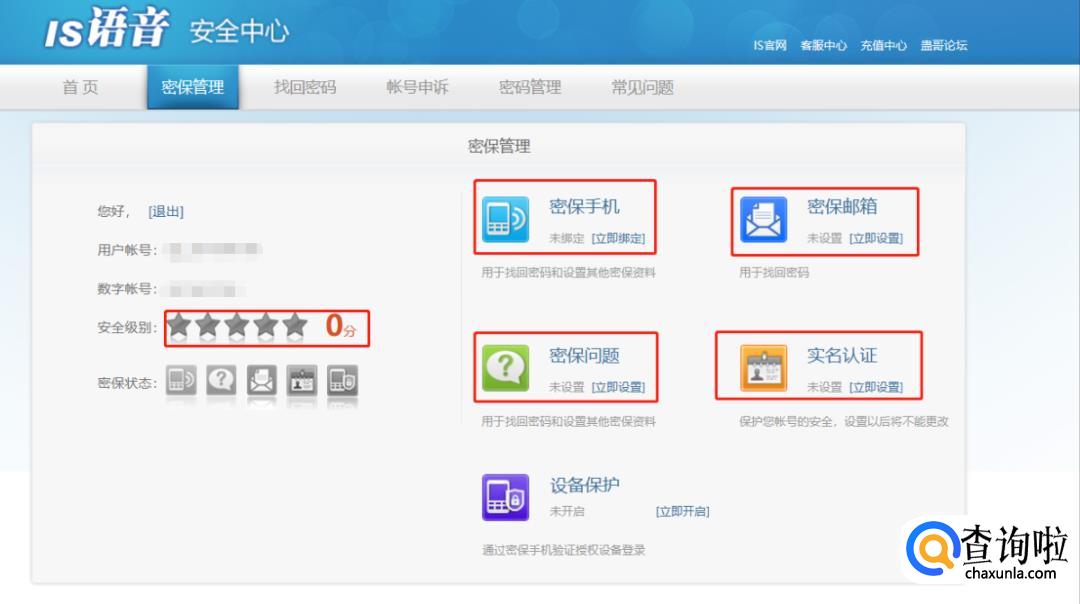Switch to the 找回密码 tab
Screen dimensions: 1080x604
(x=305, y=88)
